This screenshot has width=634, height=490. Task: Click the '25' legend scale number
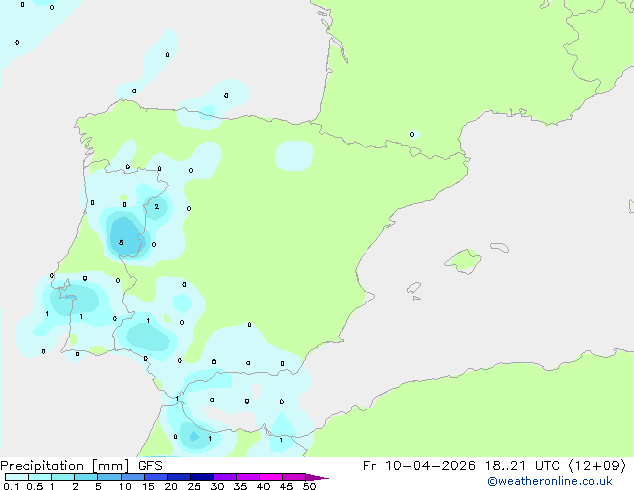click(x=194, y=487)
